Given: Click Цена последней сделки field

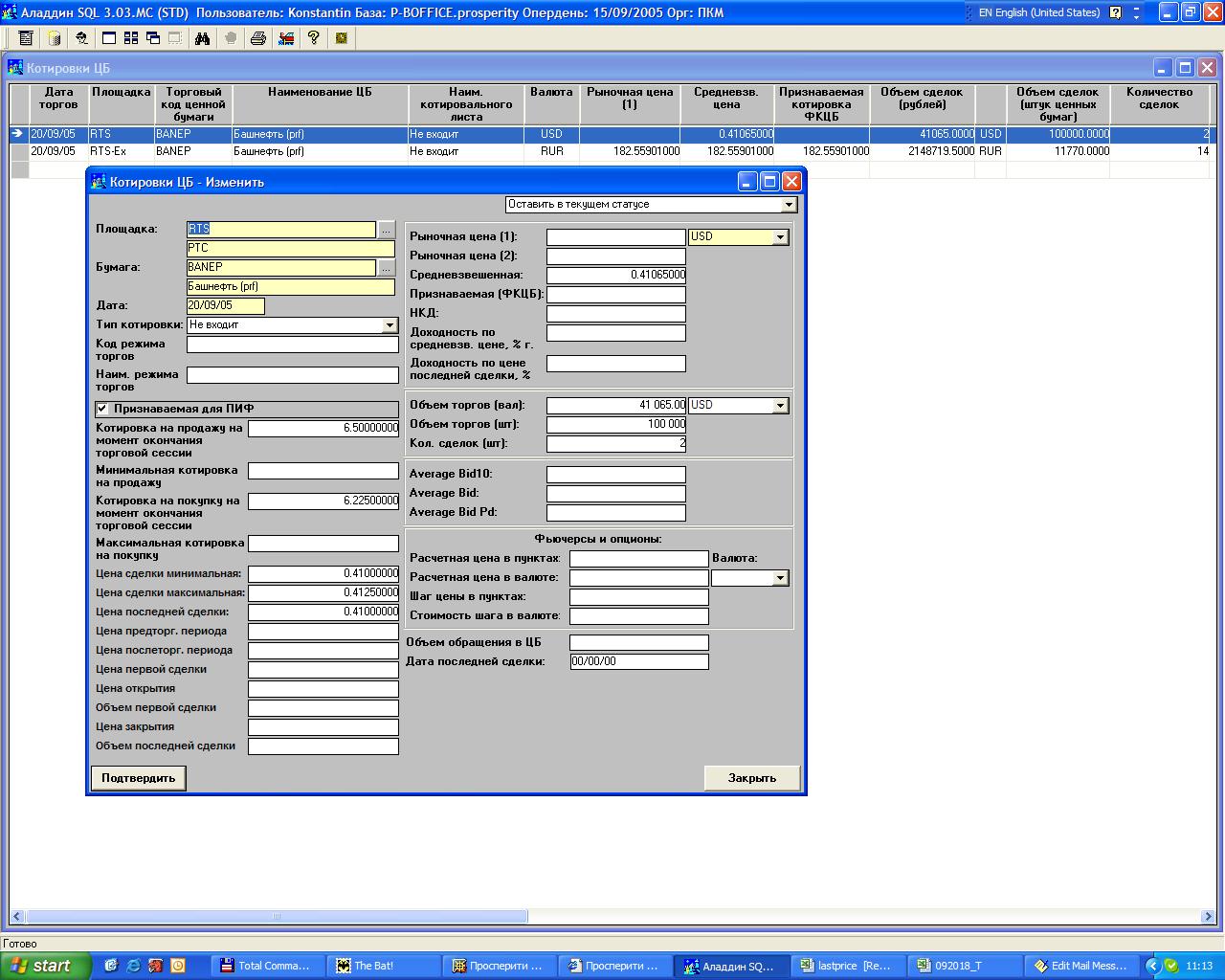Looking at the screenshot, I should coord(323,612).
